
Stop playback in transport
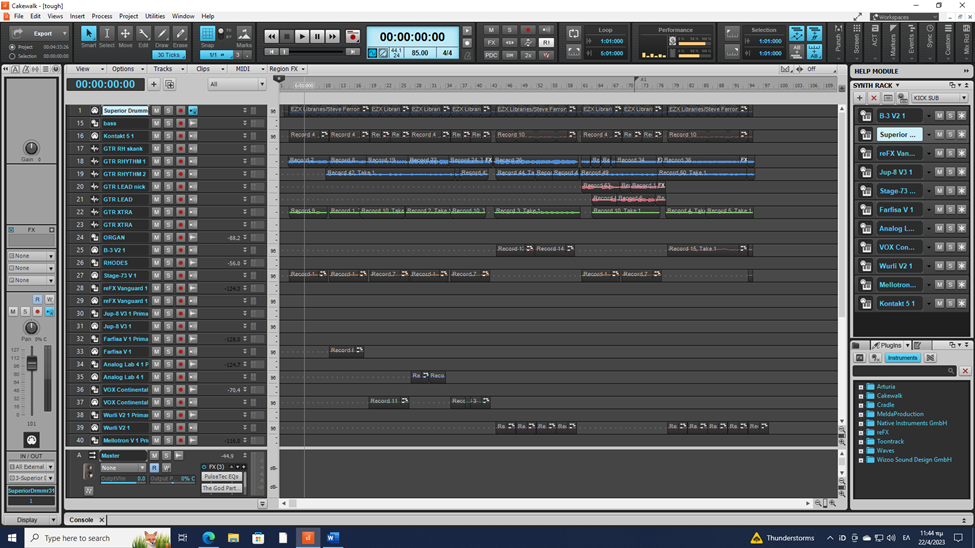coord(287,37)
